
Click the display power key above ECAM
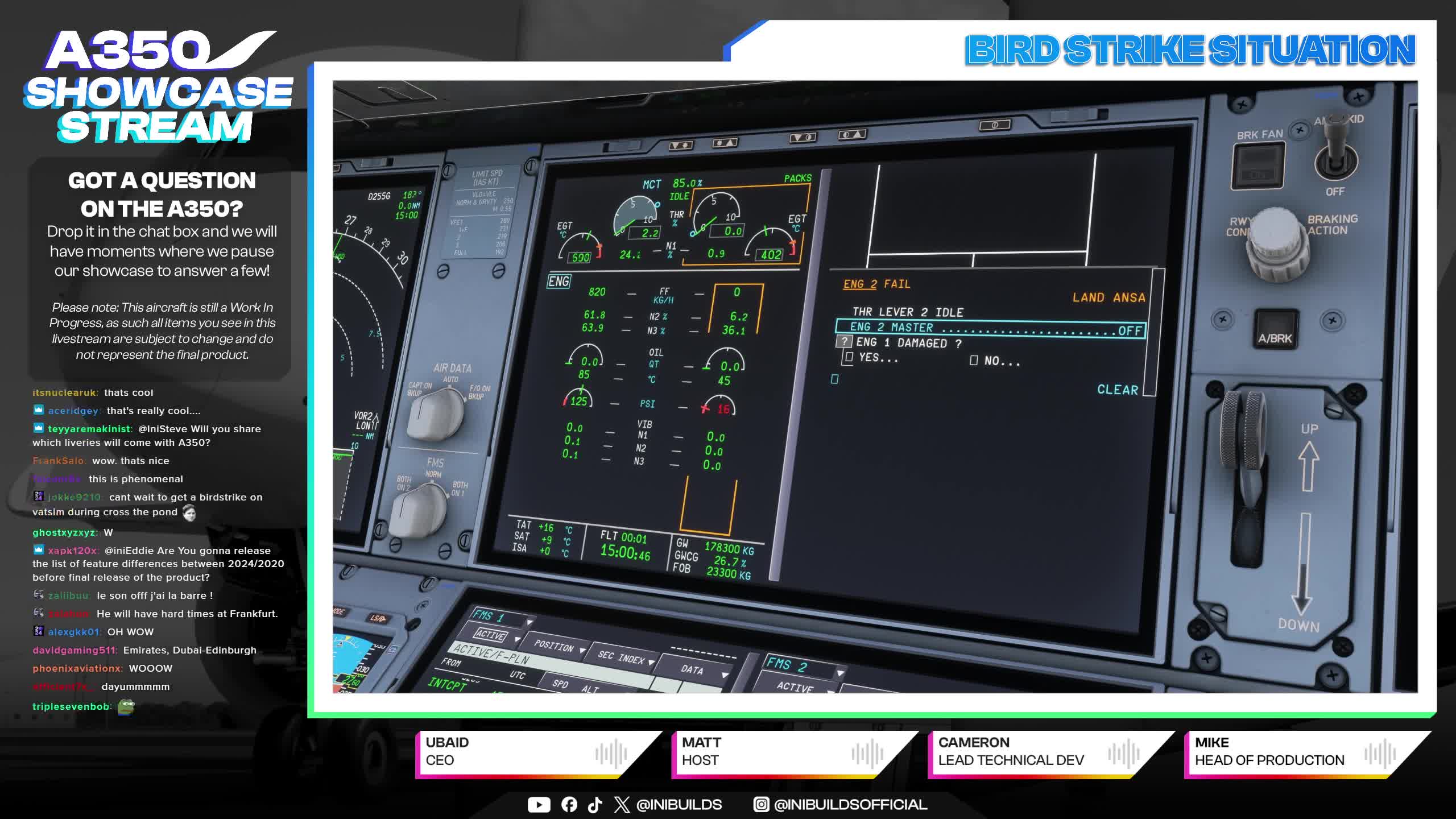(995, 125)
